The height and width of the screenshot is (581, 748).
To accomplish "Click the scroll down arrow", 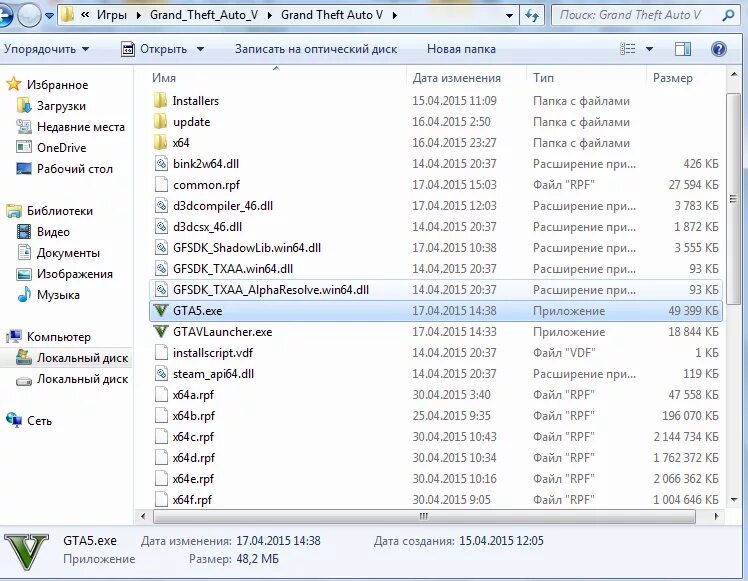I will tap(734, 499).
